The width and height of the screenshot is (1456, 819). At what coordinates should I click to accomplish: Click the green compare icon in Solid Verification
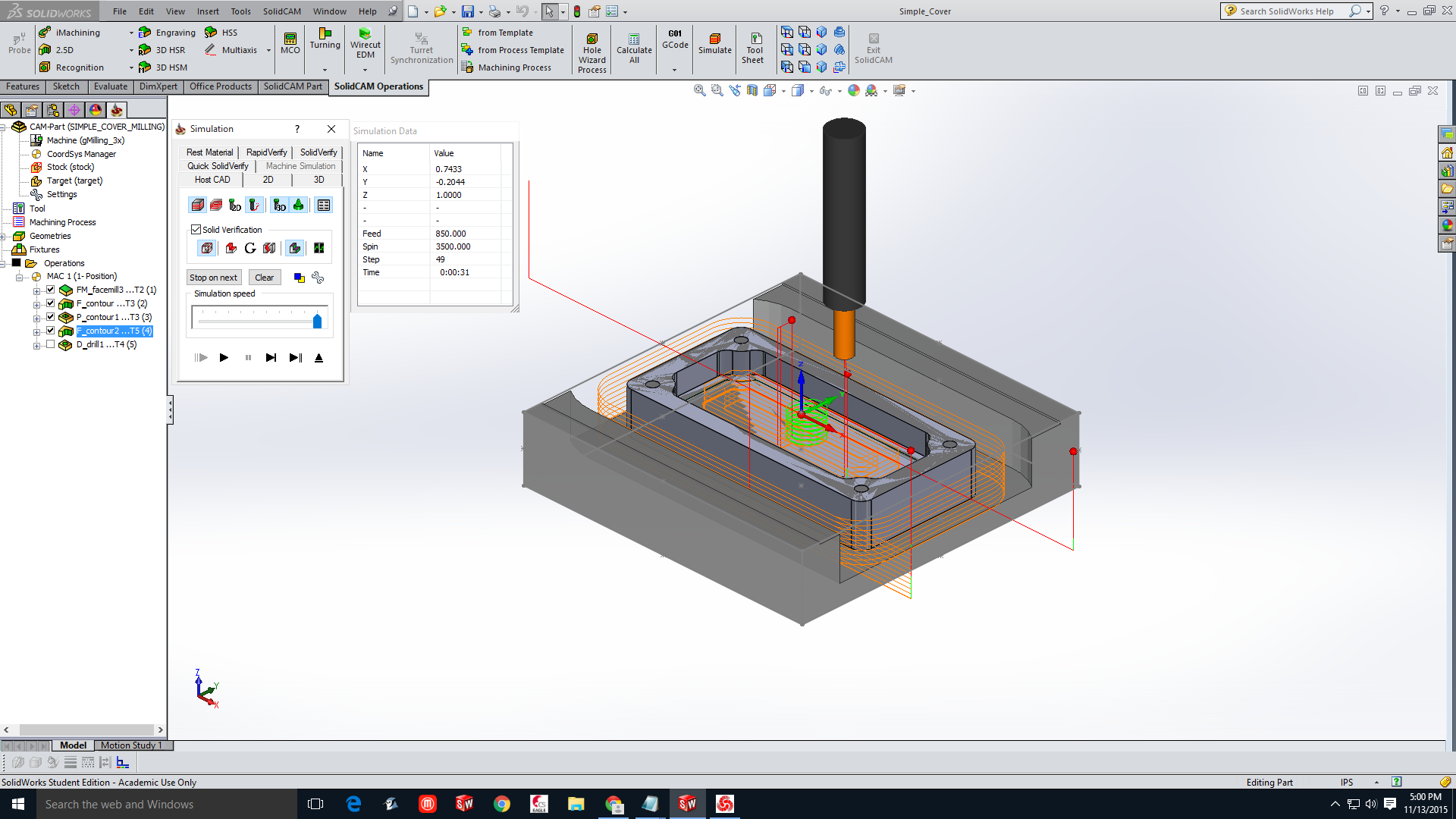pos(319,248)
